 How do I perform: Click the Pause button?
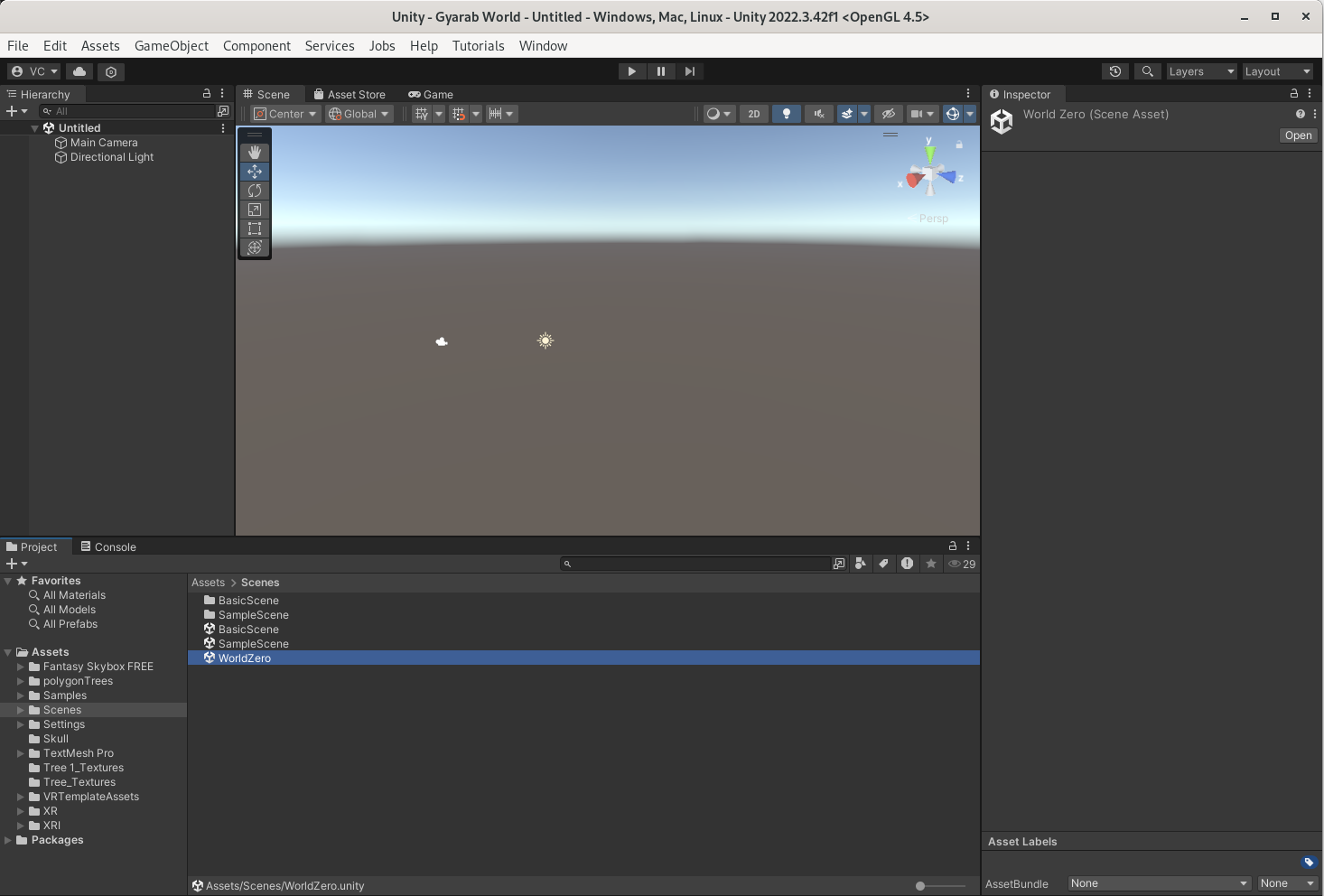click(660, 71)
